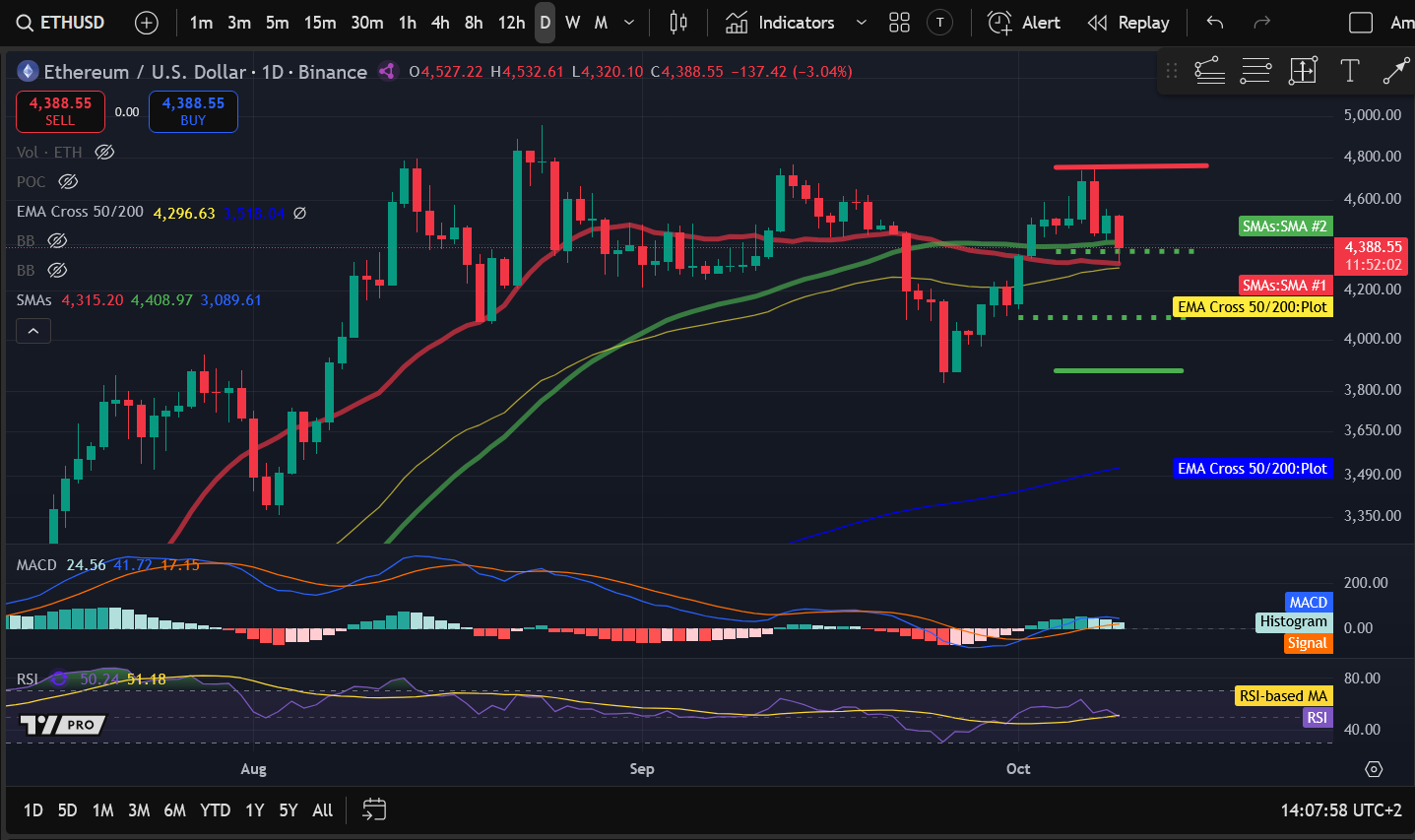Set the date range to All
The height and width of the screenshot is (840, 1415).
322,810
